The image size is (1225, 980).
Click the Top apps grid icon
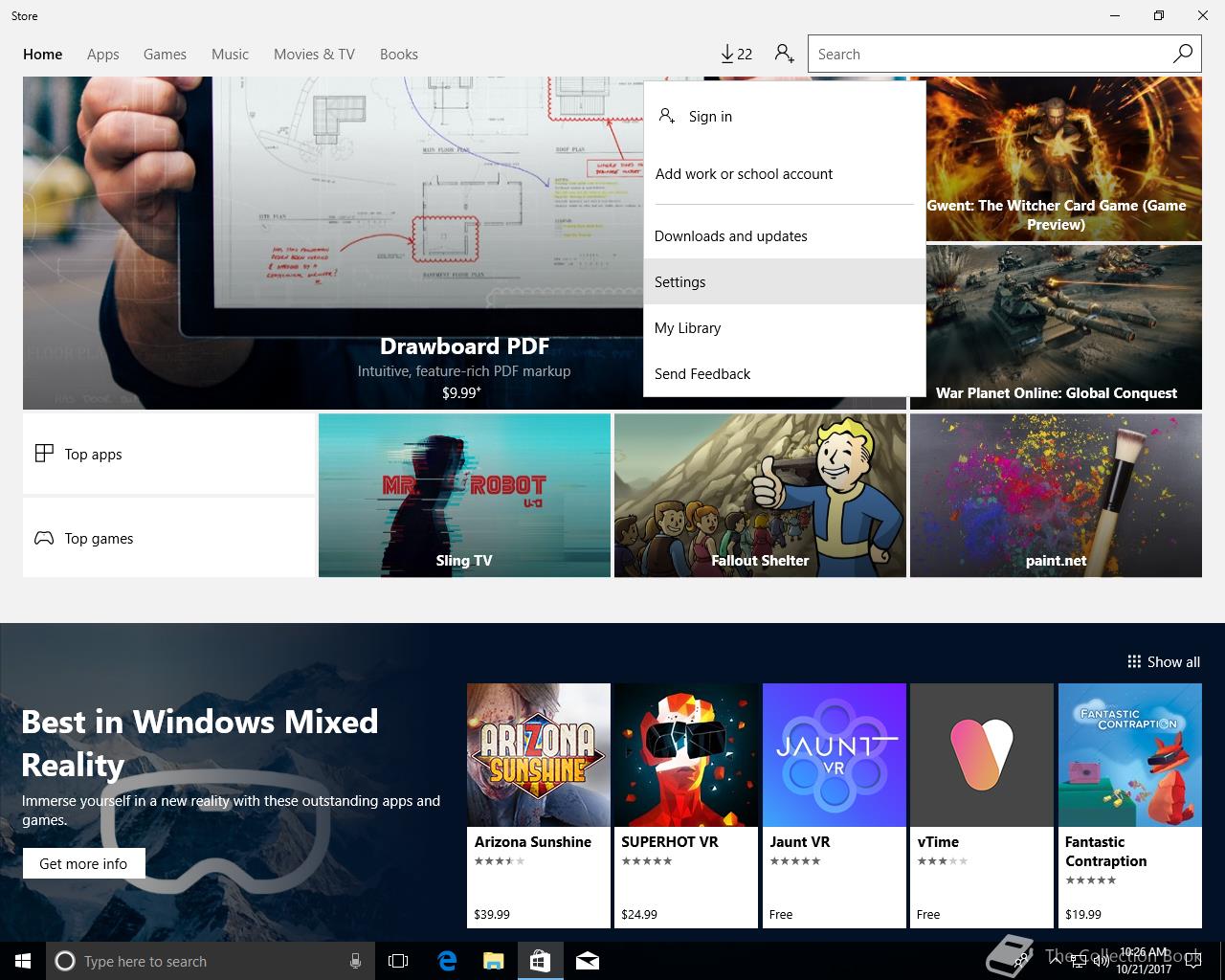pyautogui.click(x=44, y=454)
